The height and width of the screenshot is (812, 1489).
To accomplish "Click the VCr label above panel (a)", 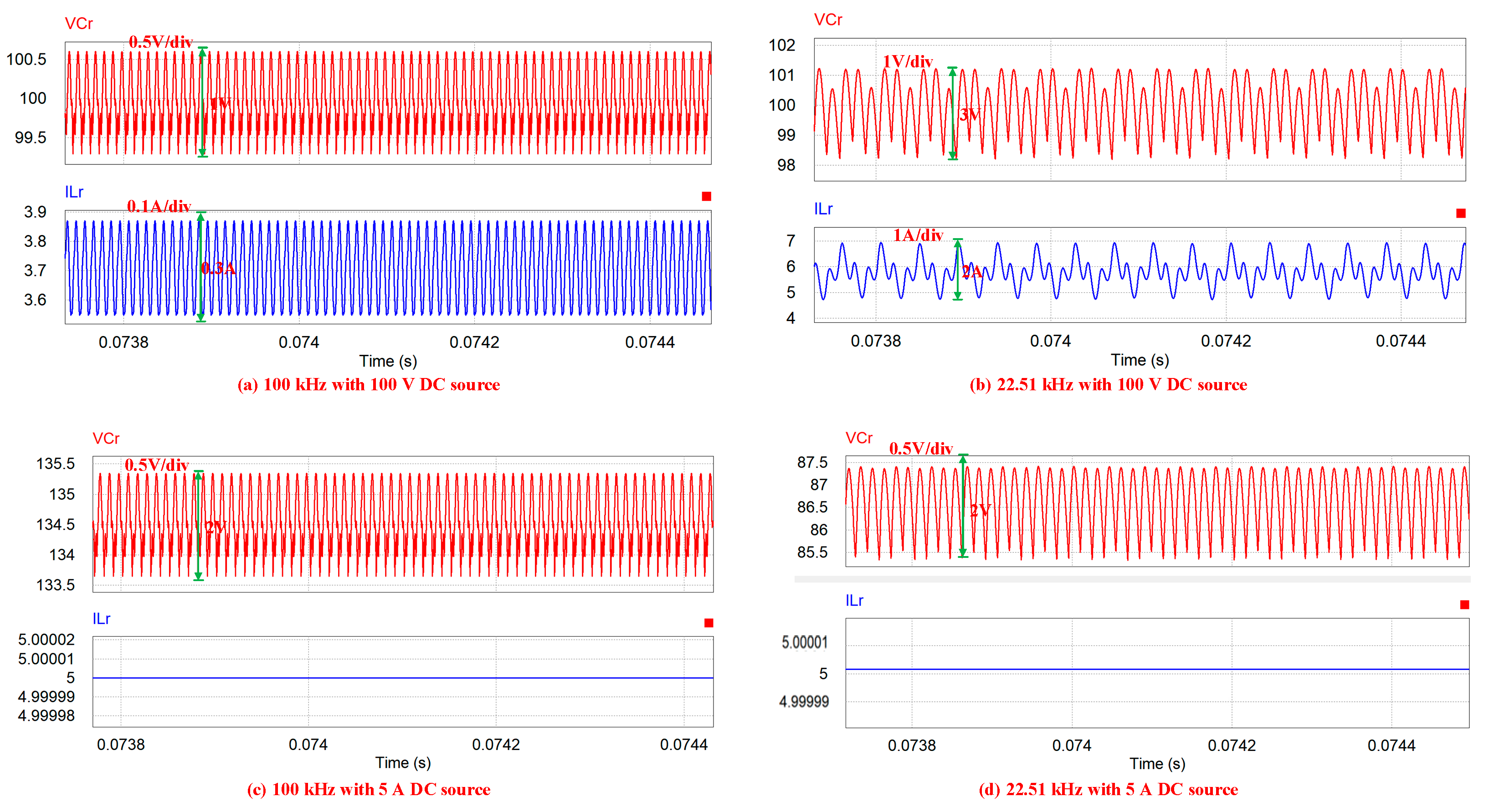I will pos(79,24).
